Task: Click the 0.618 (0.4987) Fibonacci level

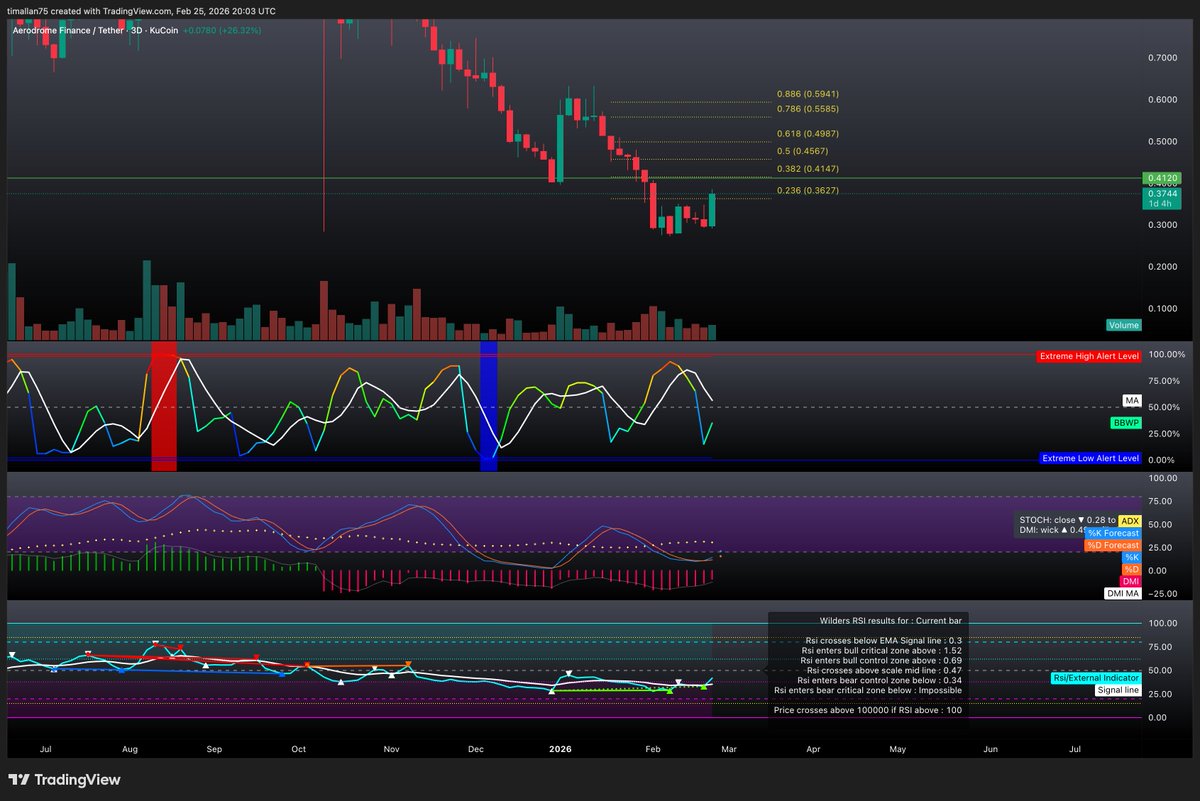Action: (806, 133)
